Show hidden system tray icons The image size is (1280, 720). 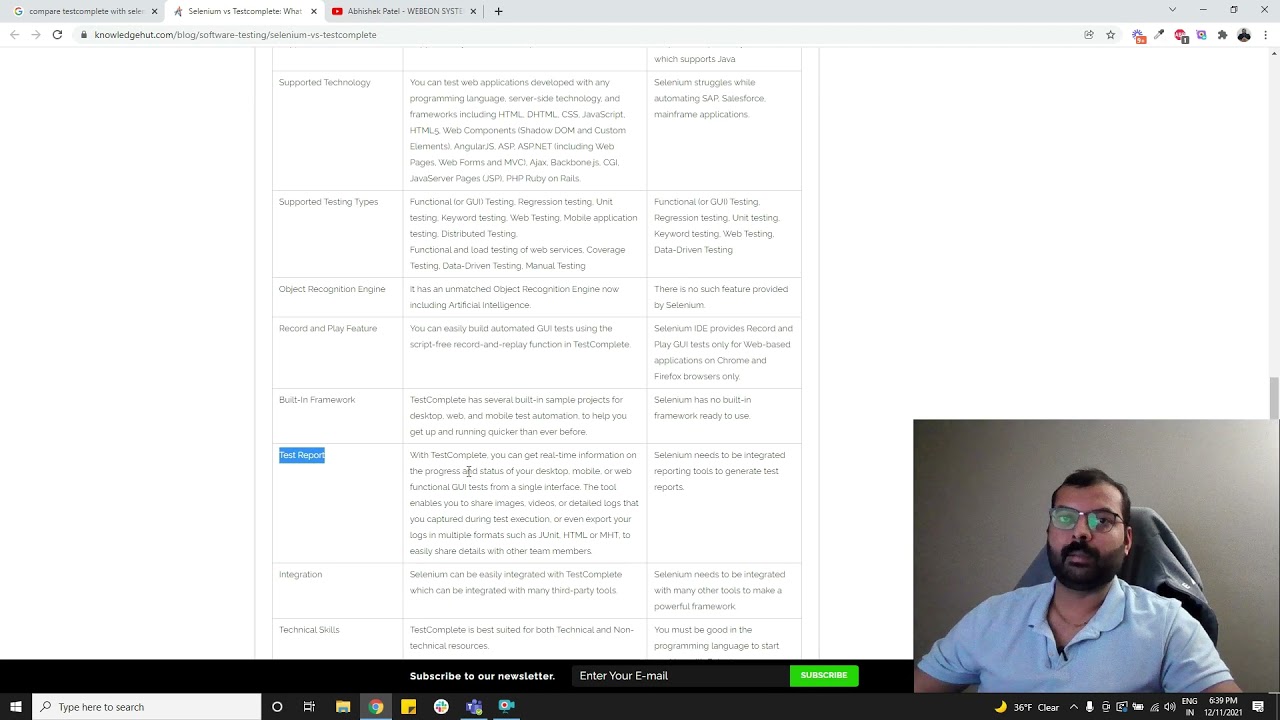point(1074,707)
